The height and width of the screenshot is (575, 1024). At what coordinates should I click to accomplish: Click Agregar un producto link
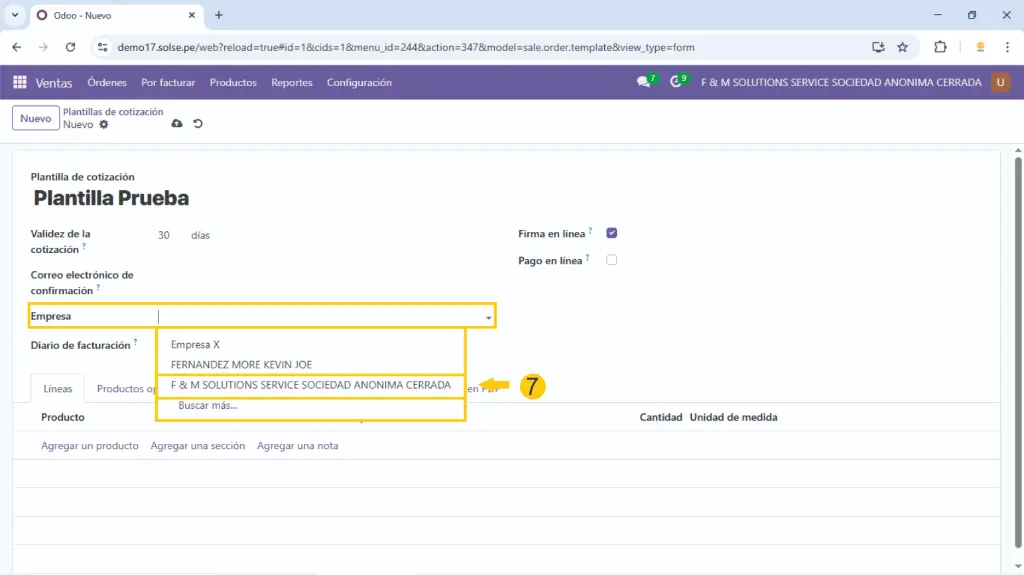89,446
